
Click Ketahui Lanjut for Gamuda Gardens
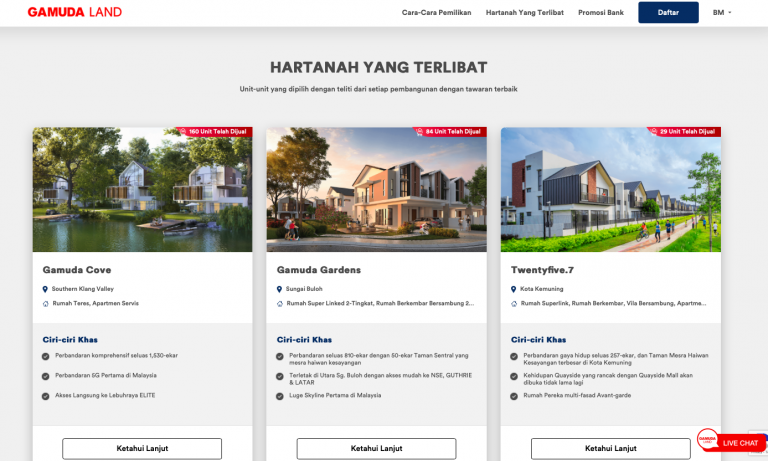[376, 448]
